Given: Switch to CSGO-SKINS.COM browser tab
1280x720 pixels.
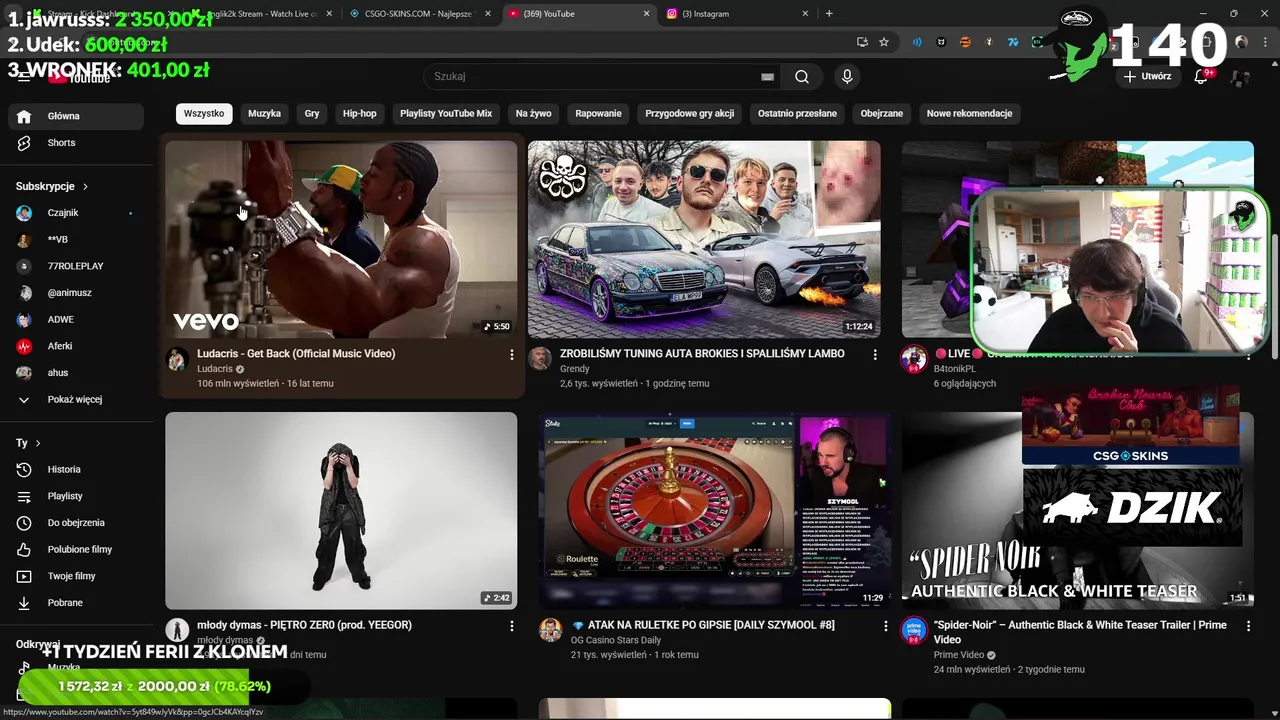Looking at the screenshot, I should (418, 14).
